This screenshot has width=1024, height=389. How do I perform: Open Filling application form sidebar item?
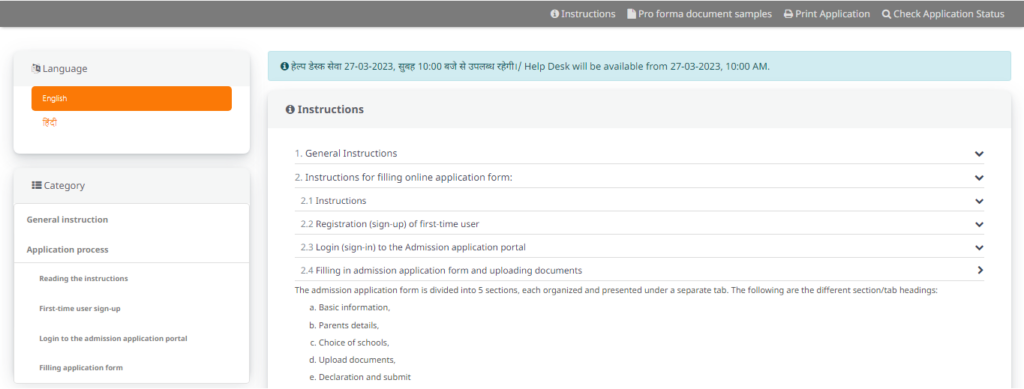pos(81,367)
